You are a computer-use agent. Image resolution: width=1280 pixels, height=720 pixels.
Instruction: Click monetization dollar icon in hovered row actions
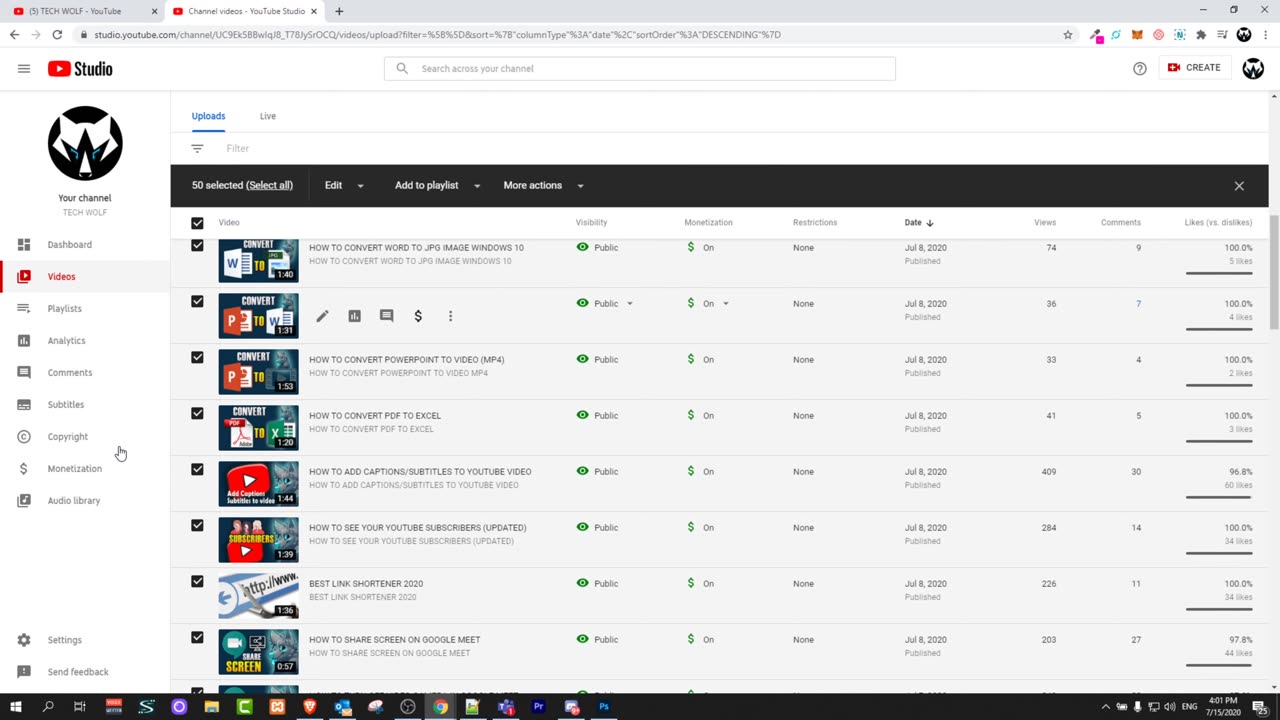418,316
